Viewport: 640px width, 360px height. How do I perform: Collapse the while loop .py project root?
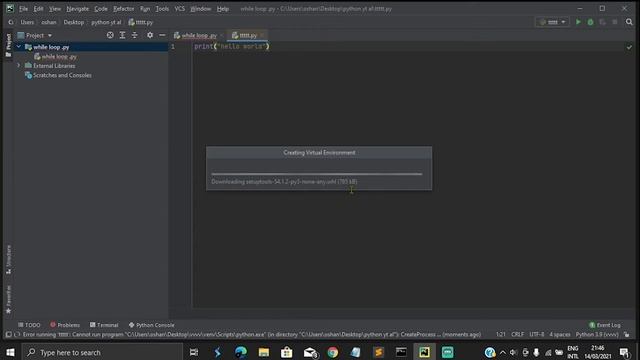18,47
